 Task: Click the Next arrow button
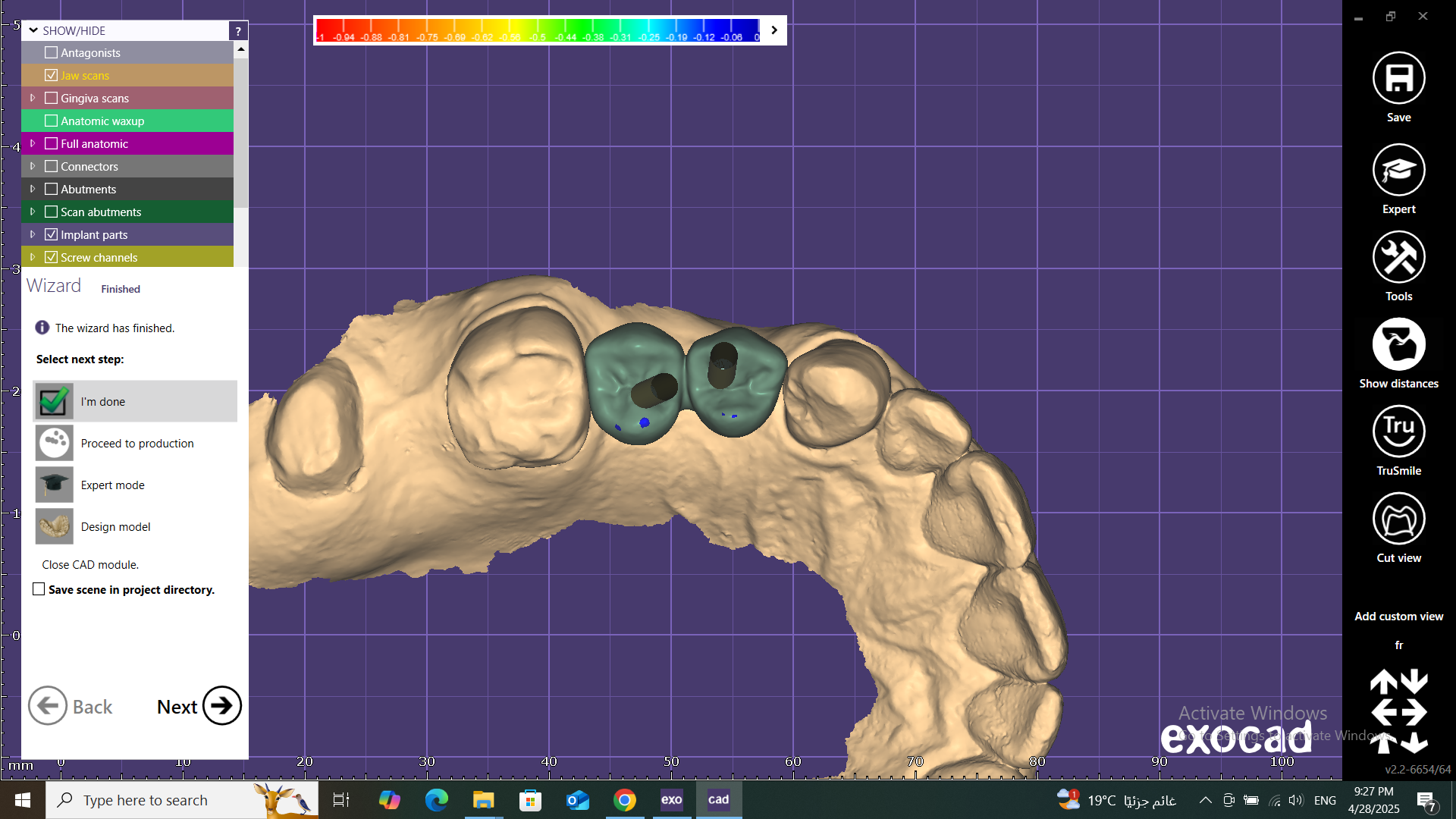[221, 706]
